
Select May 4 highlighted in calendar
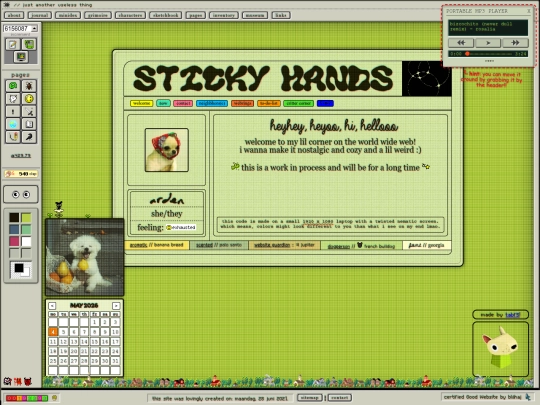click(53, 332)
